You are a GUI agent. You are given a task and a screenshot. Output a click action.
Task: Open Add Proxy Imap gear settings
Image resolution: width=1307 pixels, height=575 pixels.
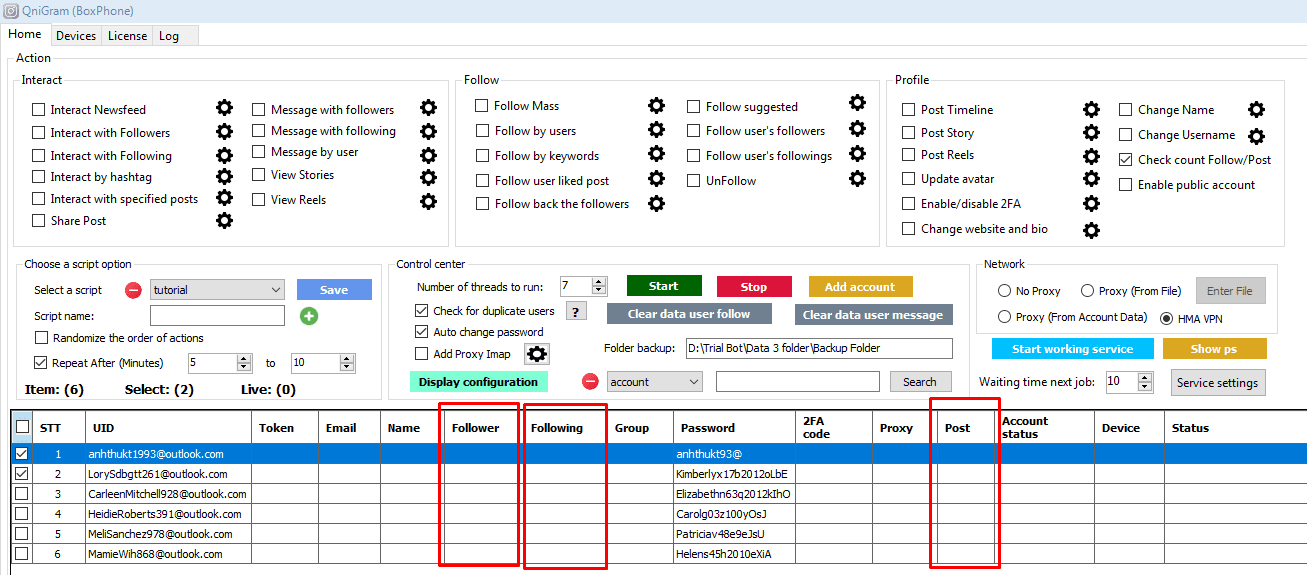pyautogui.click(x=537, y=354)
